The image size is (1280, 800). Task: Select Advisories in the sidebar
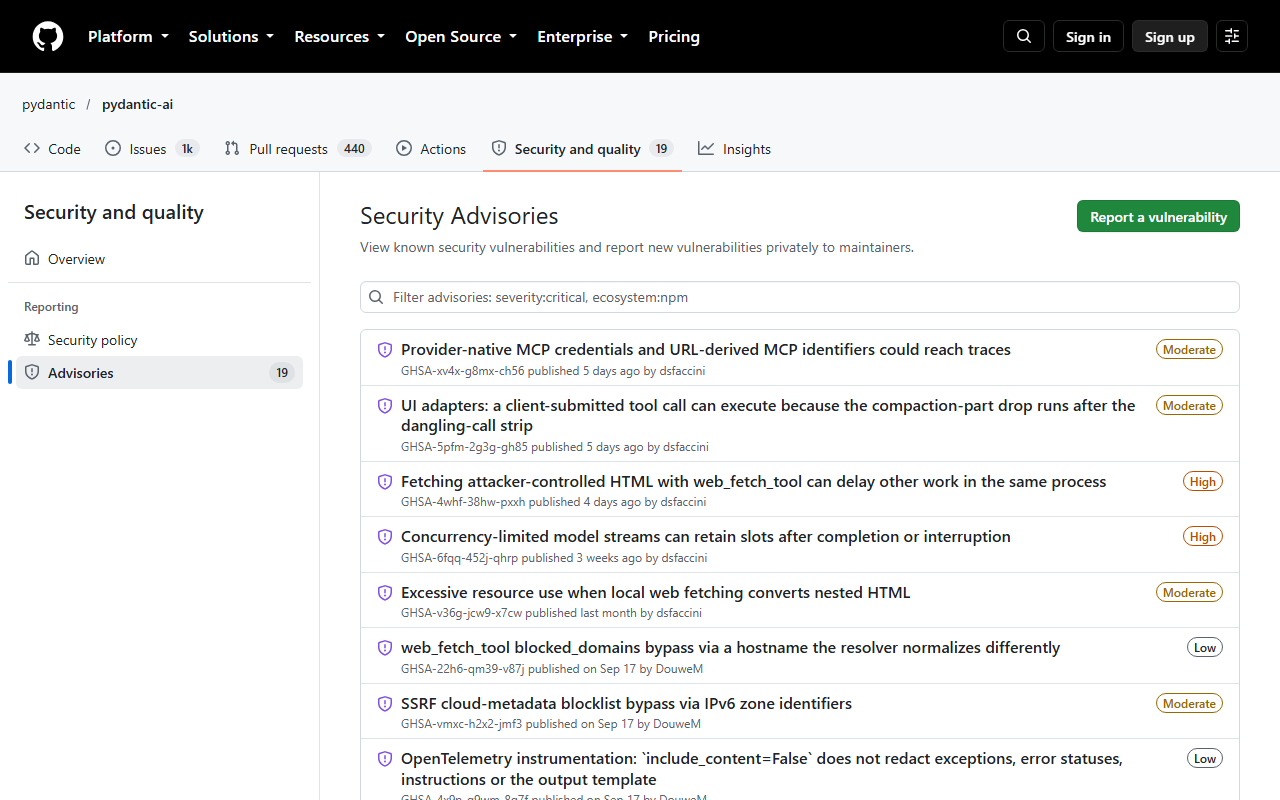[x=159, y=373]
